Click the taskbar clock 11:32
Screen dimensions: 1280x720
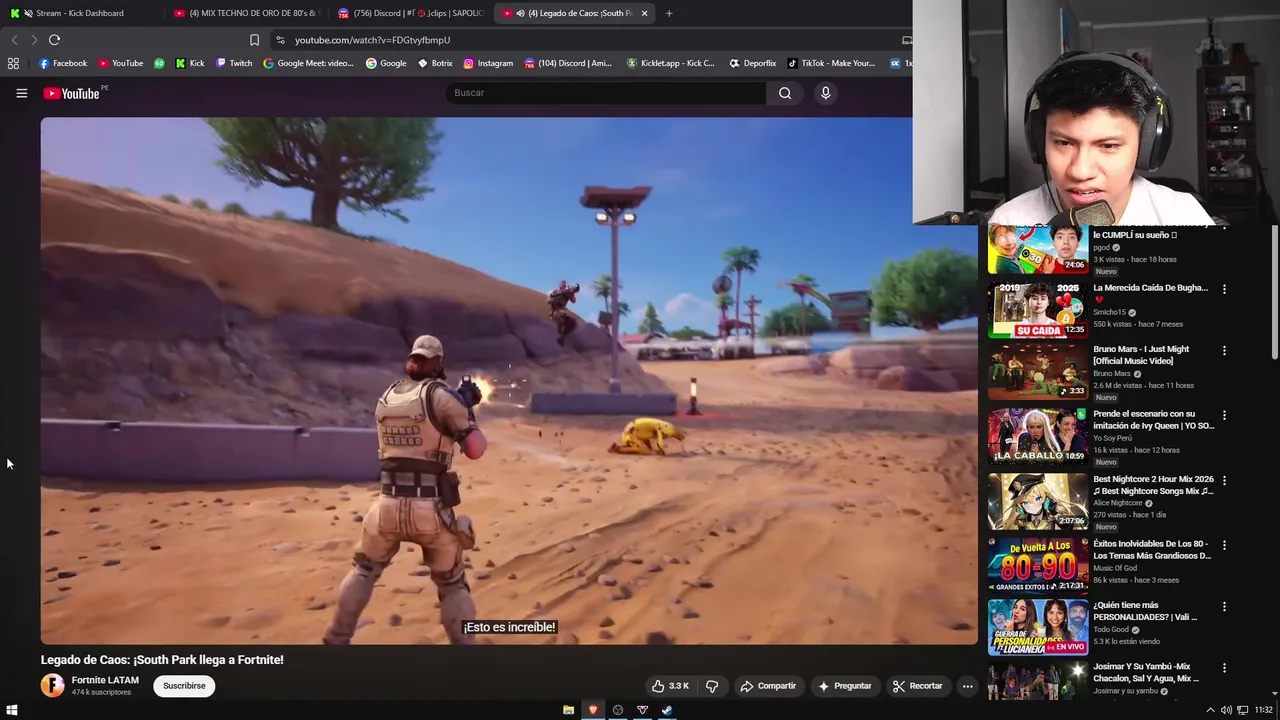pyautogui.click(x=1263, y=710)
